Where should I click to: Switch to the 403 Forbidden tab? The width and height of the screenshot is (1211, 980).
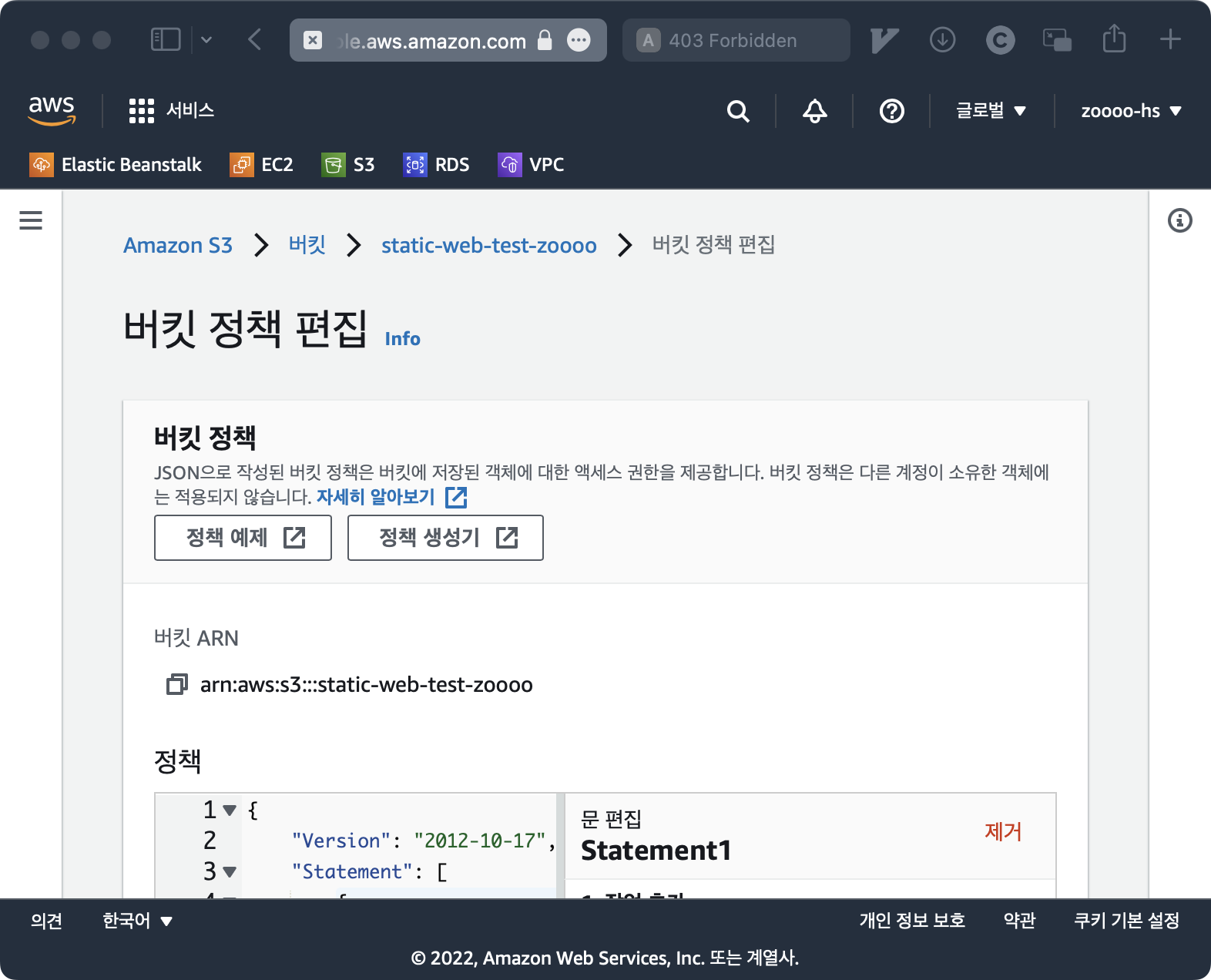pyautogui.click(x=736, y=40)
